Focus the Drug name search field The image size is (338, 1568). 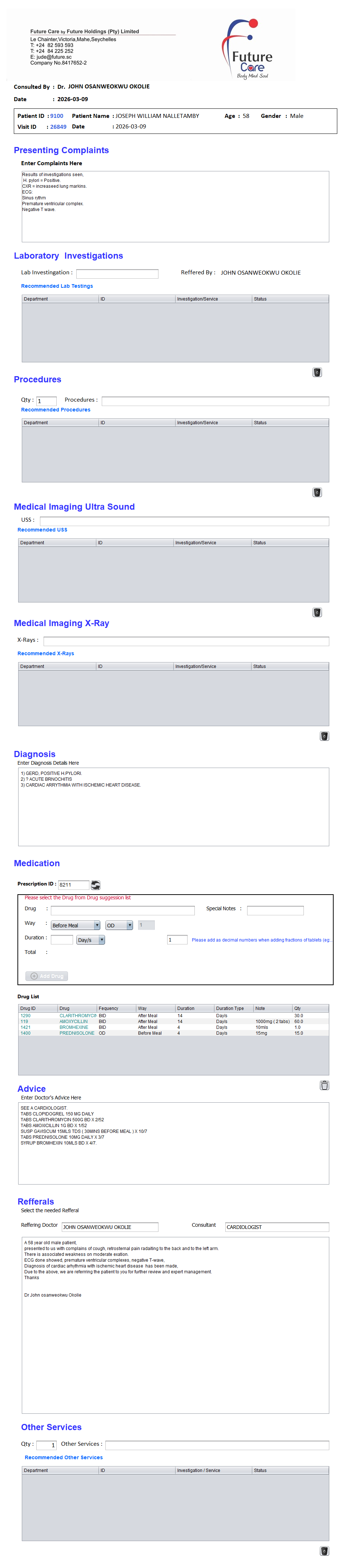point(122,911)
